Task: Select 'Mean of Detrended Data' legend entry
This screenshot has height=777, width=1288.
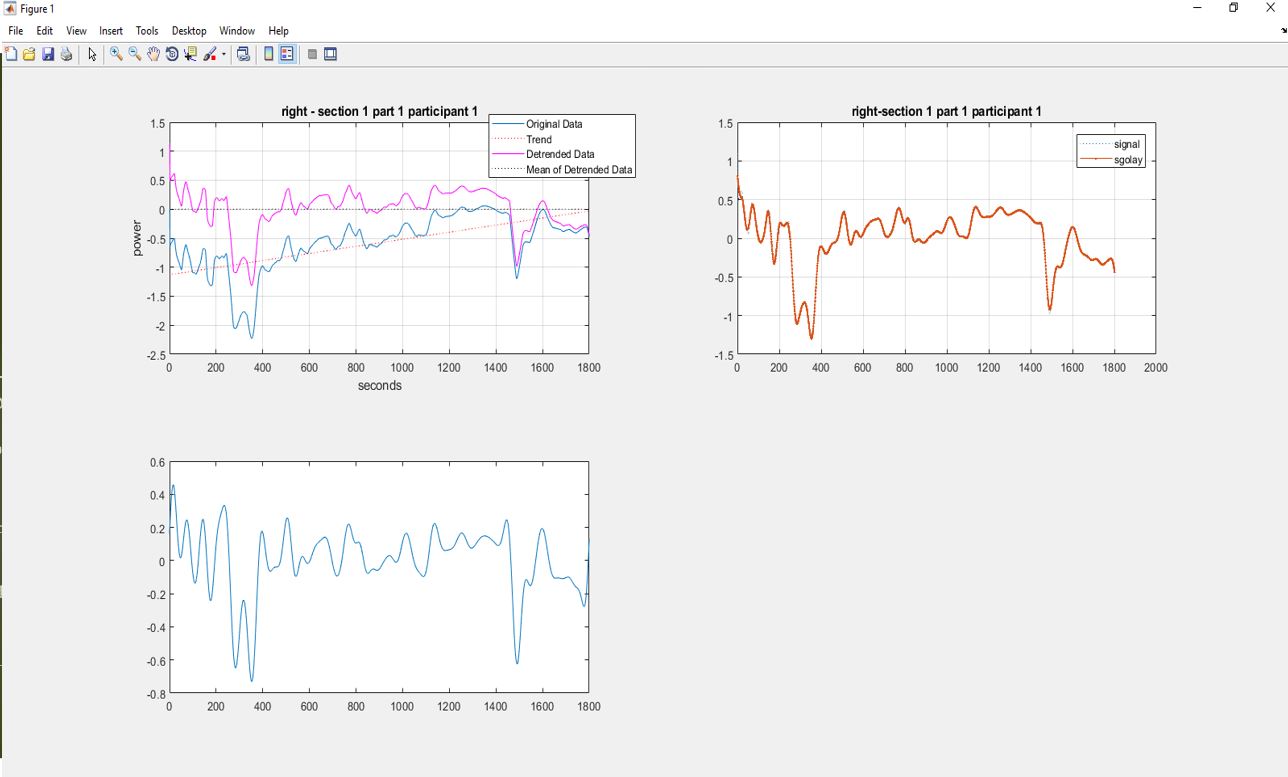Action: pyautogui.click(x=579, y=169)
